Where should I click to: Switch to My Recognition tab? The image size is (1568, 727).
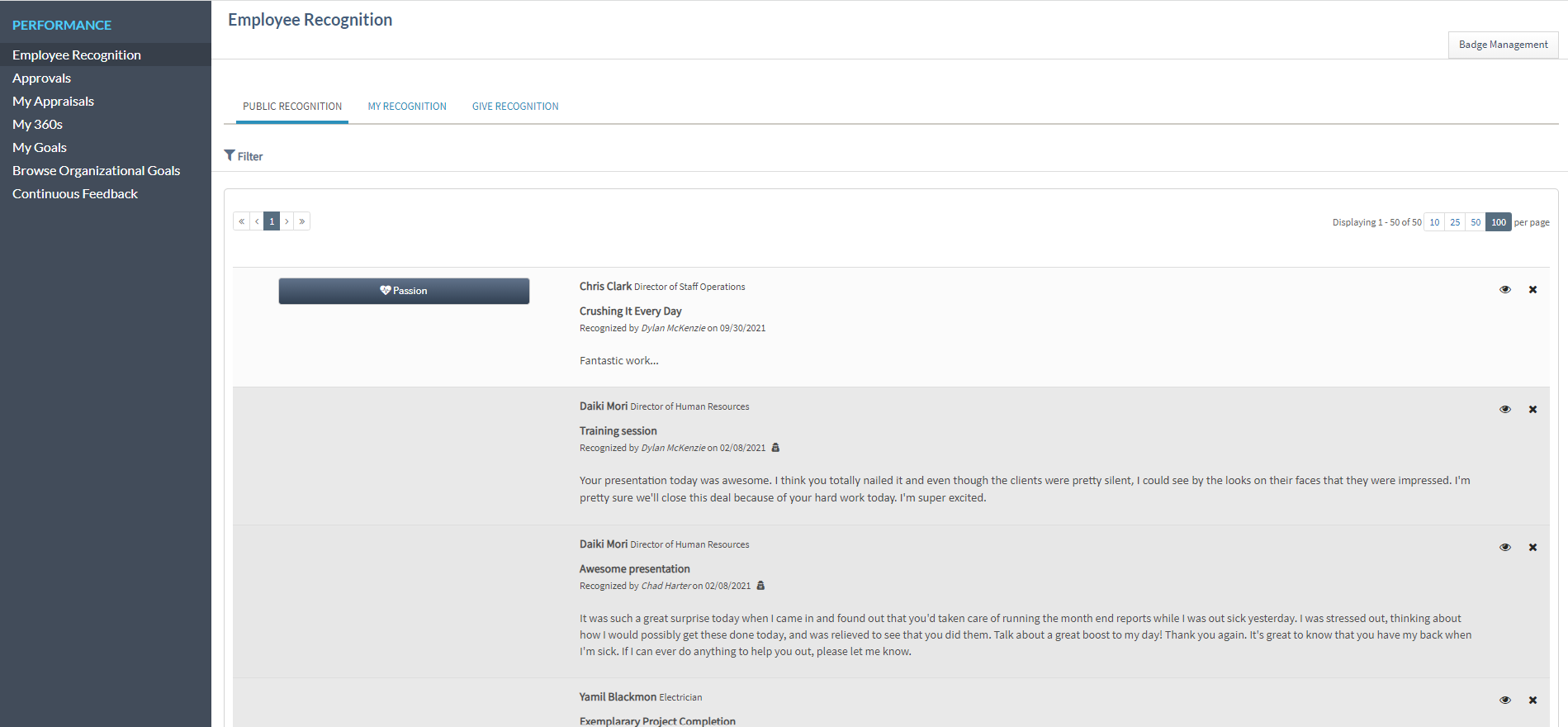tap(407, 107)
